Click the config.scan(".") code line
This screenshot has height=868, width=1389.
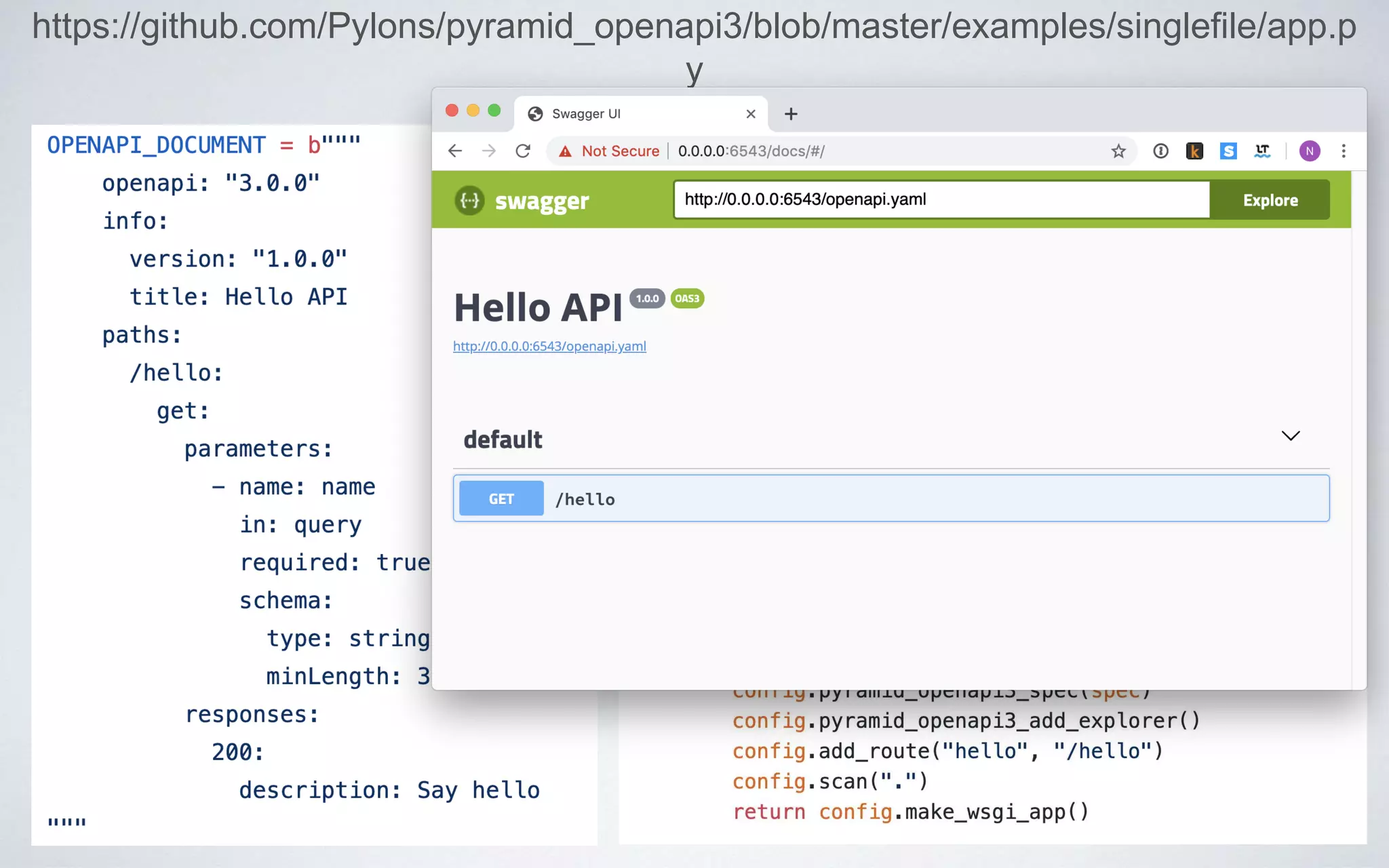(x=830, y=782)
